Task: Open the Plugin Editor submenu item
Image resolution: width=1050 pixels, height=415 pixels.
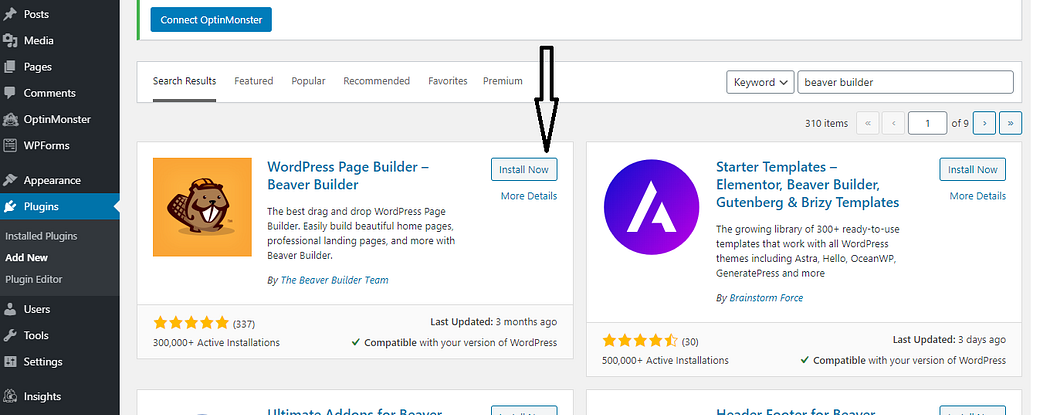Action: (33, 279)
